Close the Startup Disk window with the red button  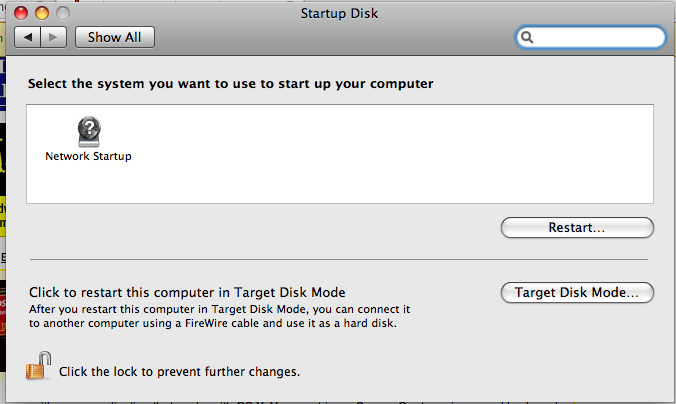21,13
